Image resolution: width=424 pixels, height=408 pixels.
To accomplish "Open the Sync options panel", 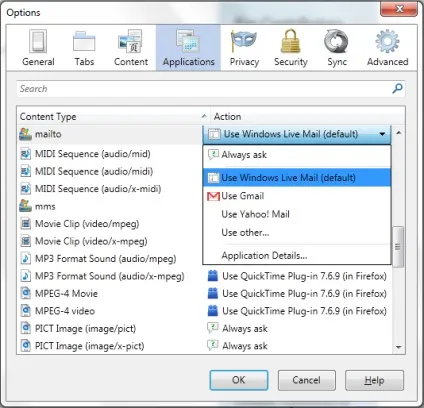I will coord(337,48).
